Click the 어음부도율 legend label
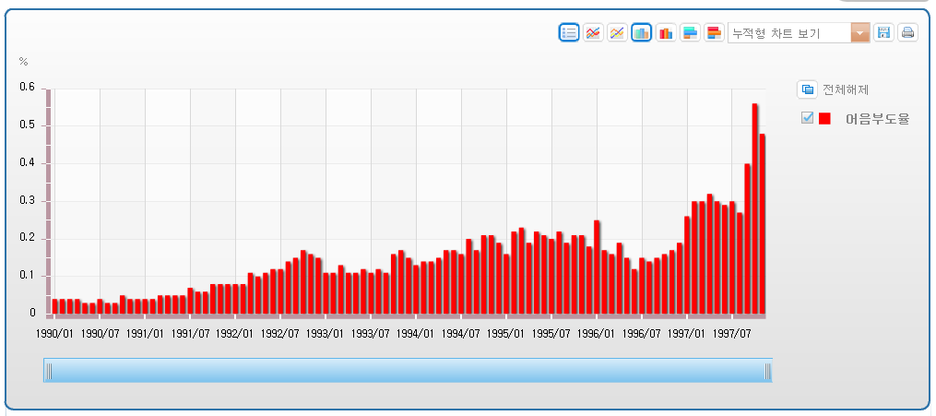The image size is (936, 416). coord(878,119)
